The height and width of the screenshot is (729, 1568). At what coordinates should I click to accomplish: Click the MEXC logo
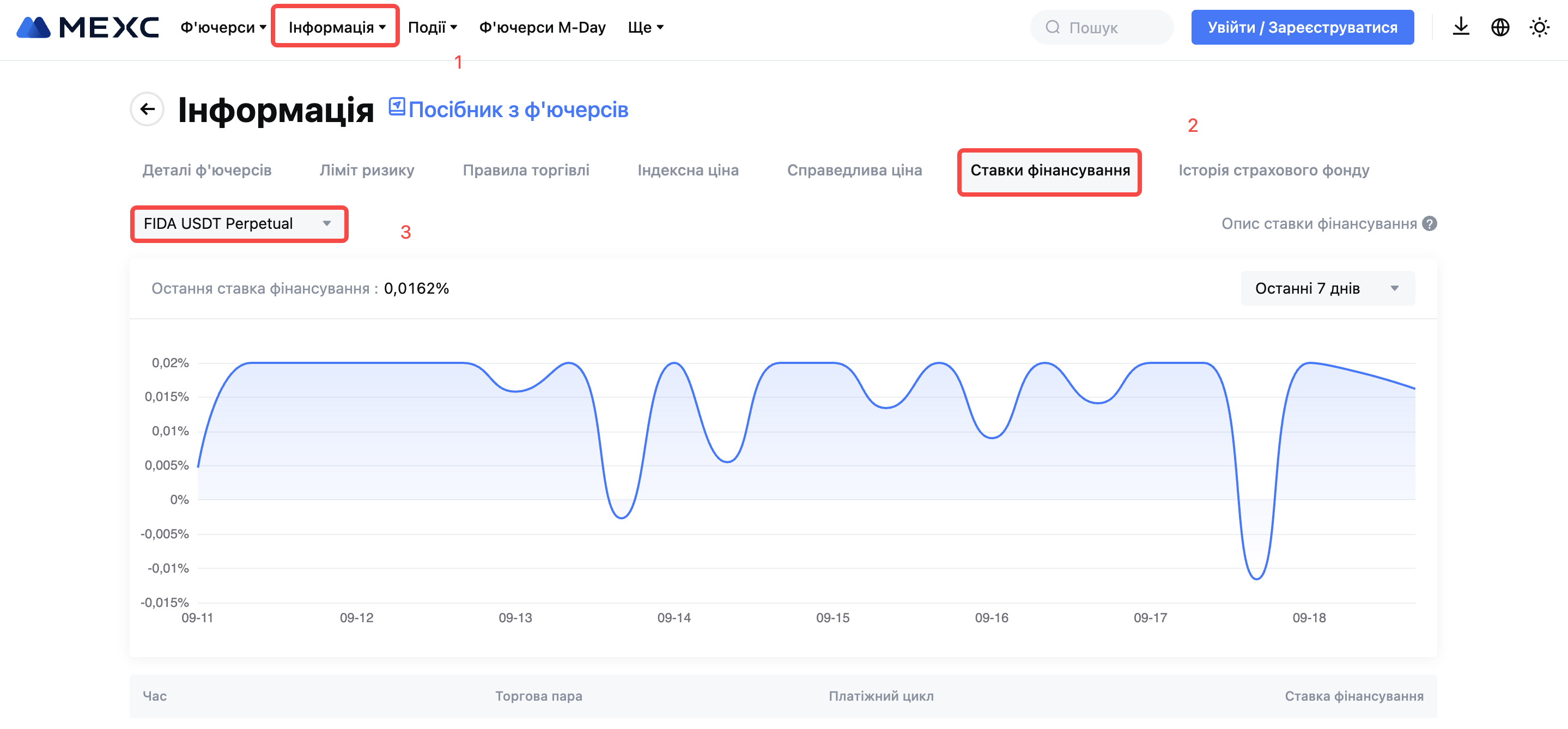pyautogui.click(x=87, y=27)
